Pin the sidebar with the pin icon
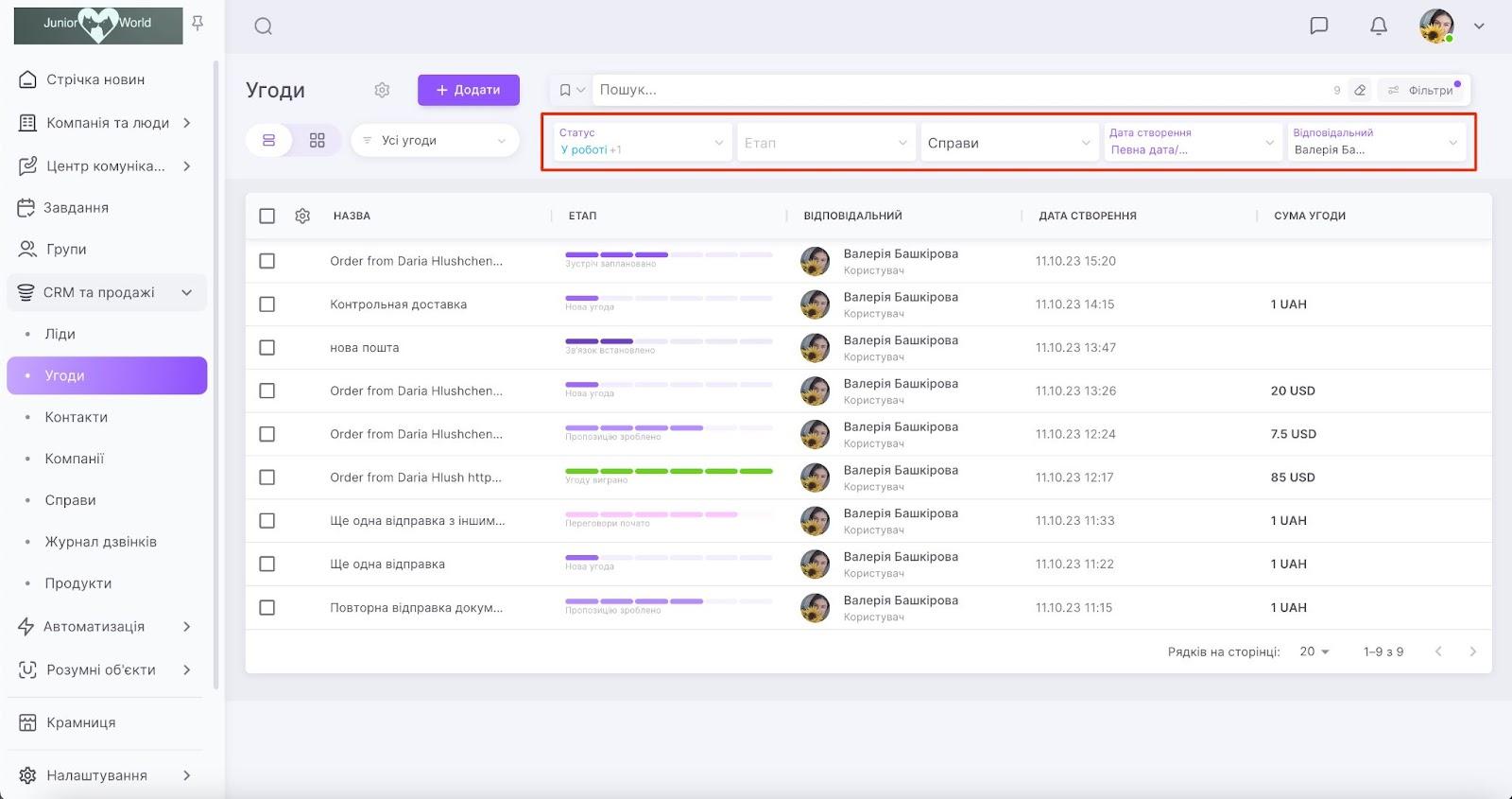Viewport: 1512px width, 799px height. 198,23
